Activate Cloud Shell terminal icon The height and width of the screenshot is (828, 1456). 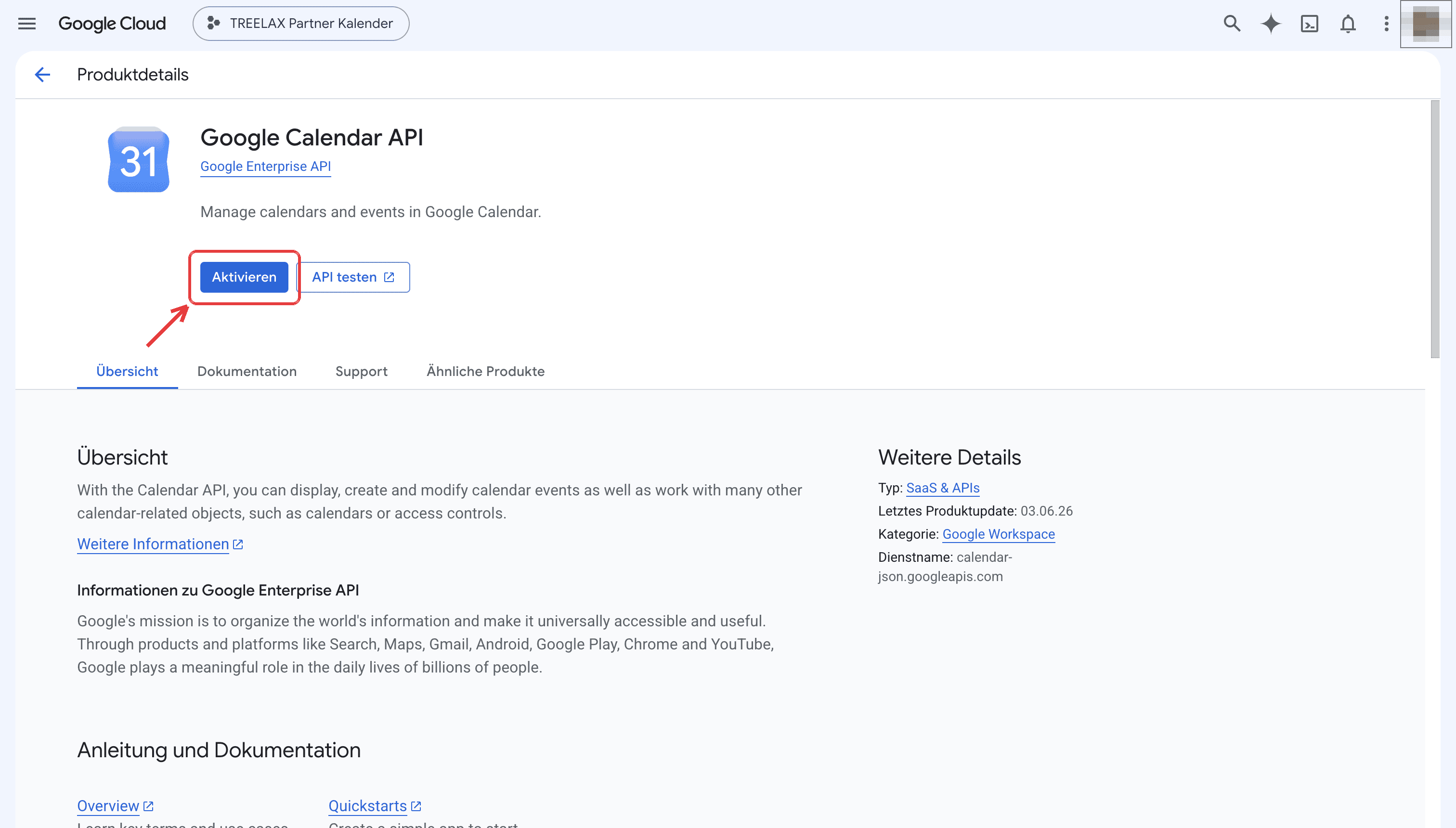(1309, 23)
